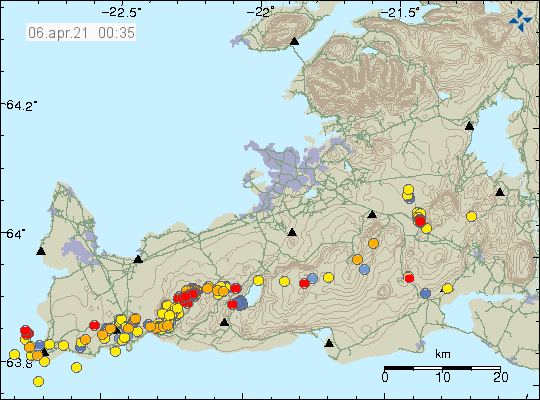Click the orange dot below the triangle station near 64°

pos(373,244)
